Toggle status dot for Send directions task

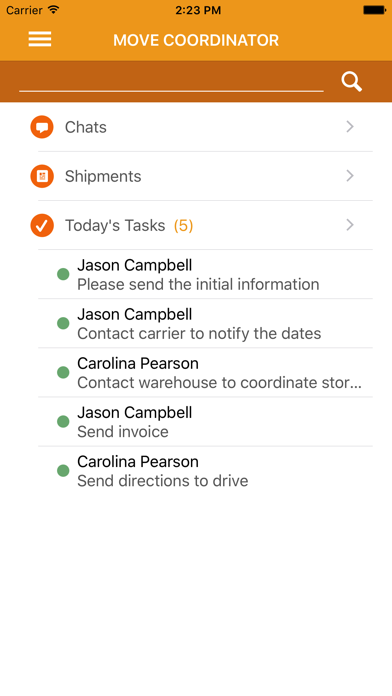[63, 471]
